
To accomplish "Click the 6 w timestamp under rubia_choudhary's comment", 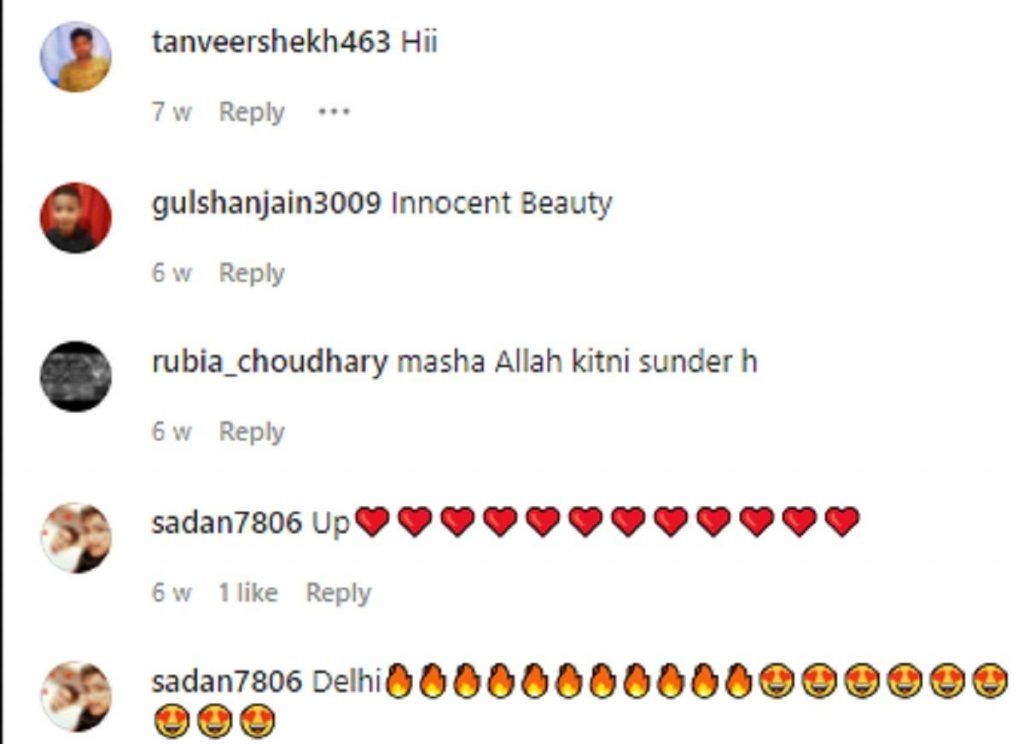I will click(172, 431).
